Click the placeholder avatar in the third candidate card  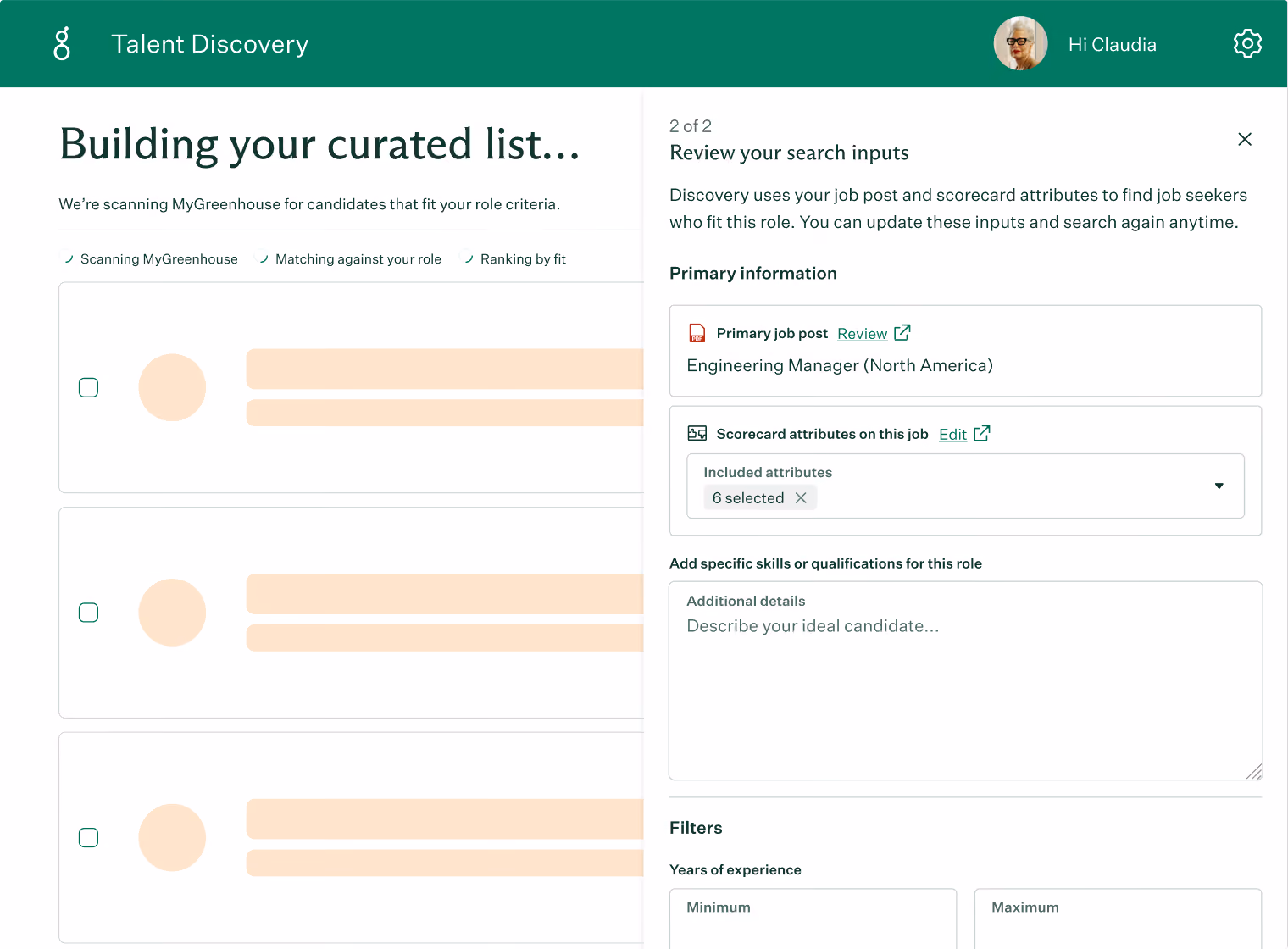tap(172, 838)
